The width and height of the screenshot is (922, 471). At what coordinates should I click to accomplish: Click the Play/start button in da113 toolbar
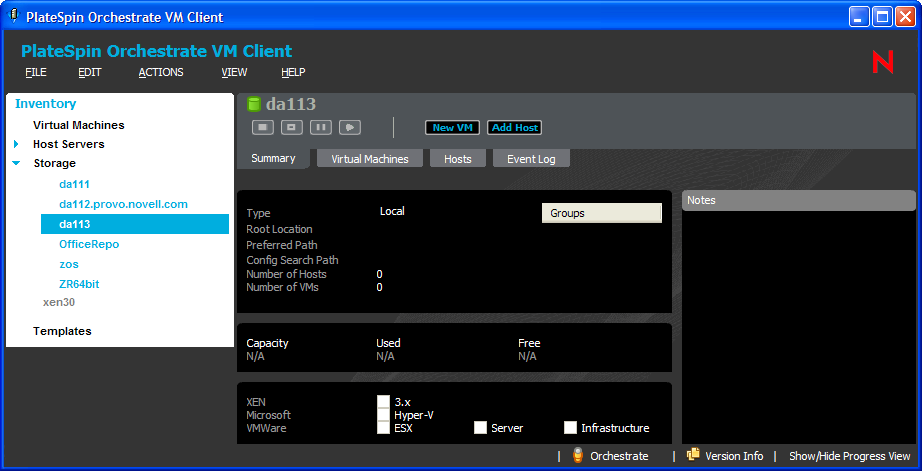(x=350, y=127)
